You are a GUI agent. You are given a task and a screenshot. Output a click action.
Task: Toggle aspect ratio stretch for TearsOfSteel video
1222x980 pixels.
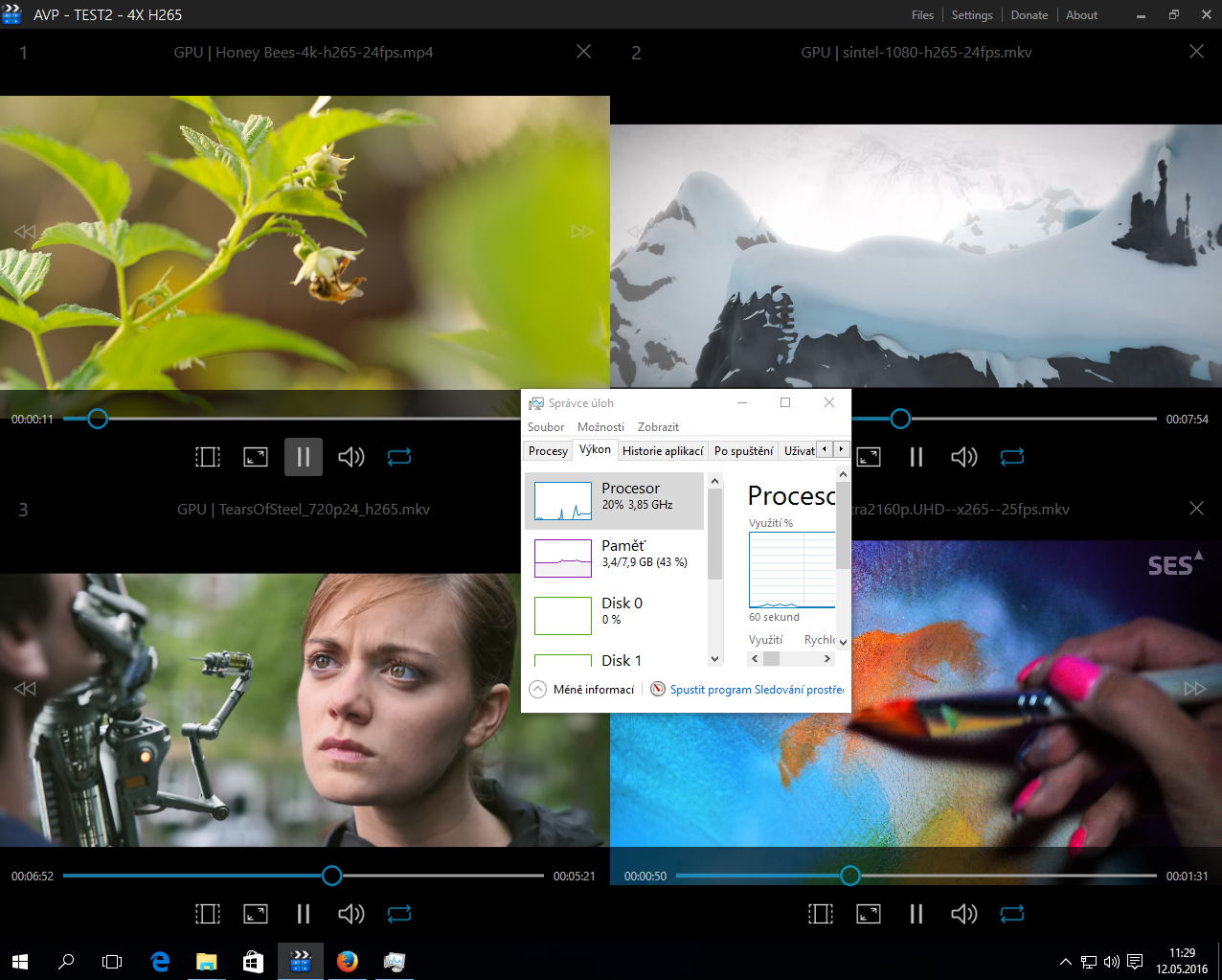click(x=208, y=914)
